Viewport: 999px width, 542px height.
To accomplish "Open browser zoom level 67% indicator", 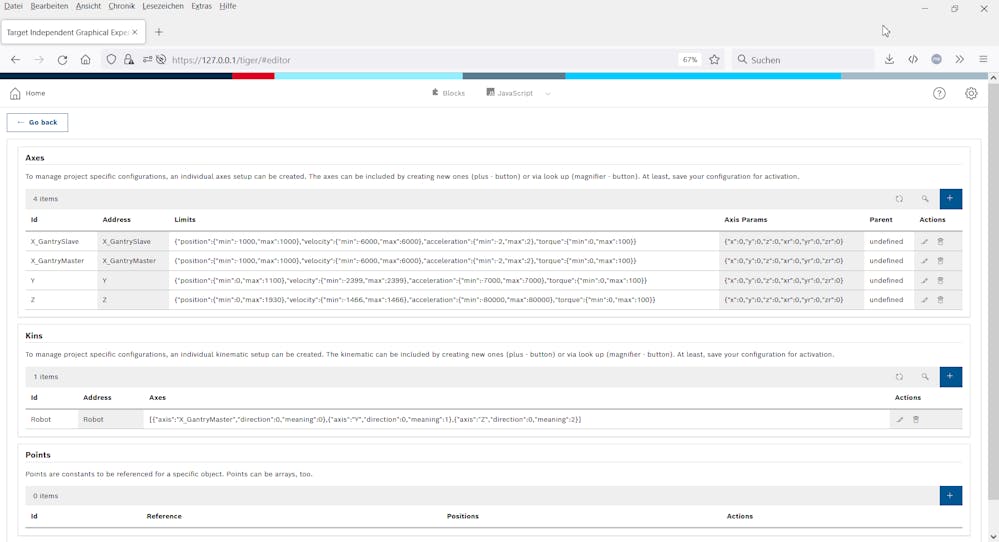I will 689,60.
